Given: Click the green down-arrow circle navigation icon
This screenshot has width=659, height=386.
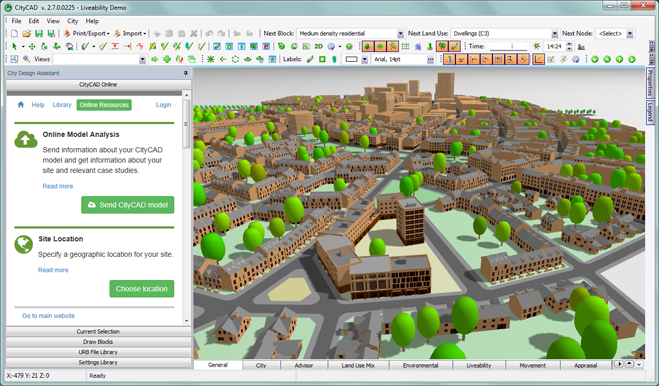Looking at the screenshot, I should [x=632, y=59].
